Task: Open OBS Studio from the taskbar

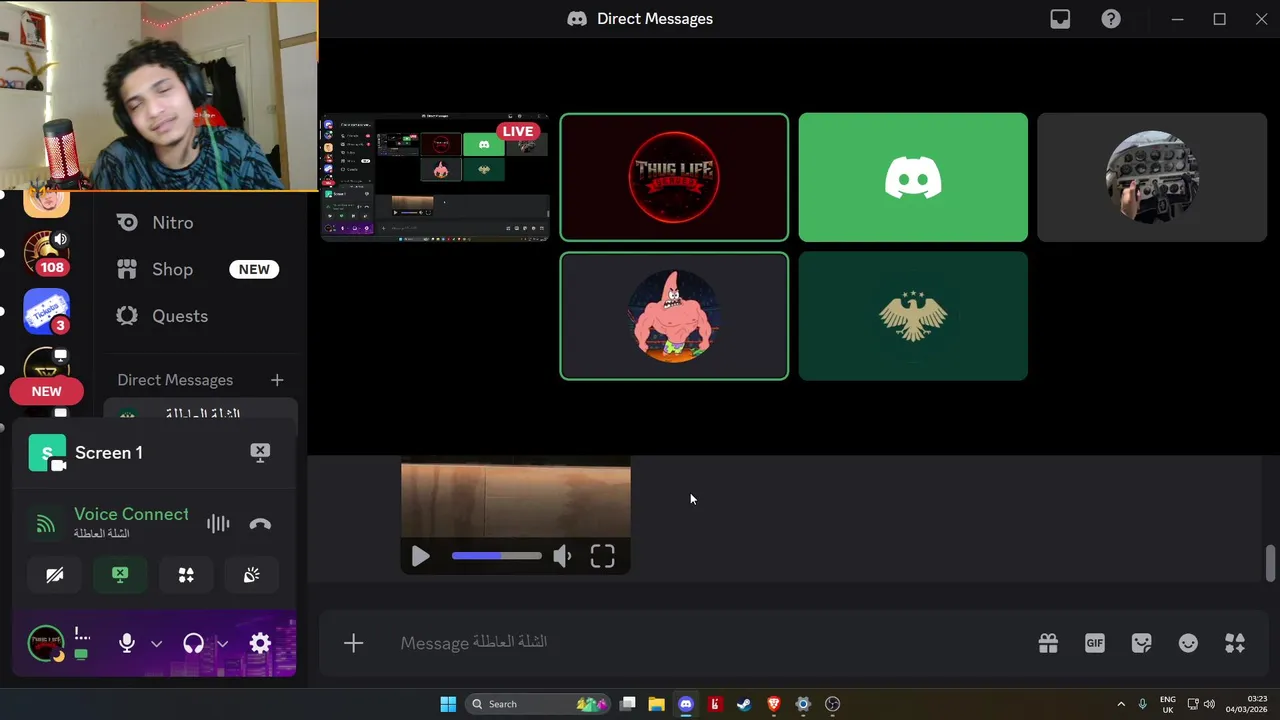Action: tap(832, 704)
